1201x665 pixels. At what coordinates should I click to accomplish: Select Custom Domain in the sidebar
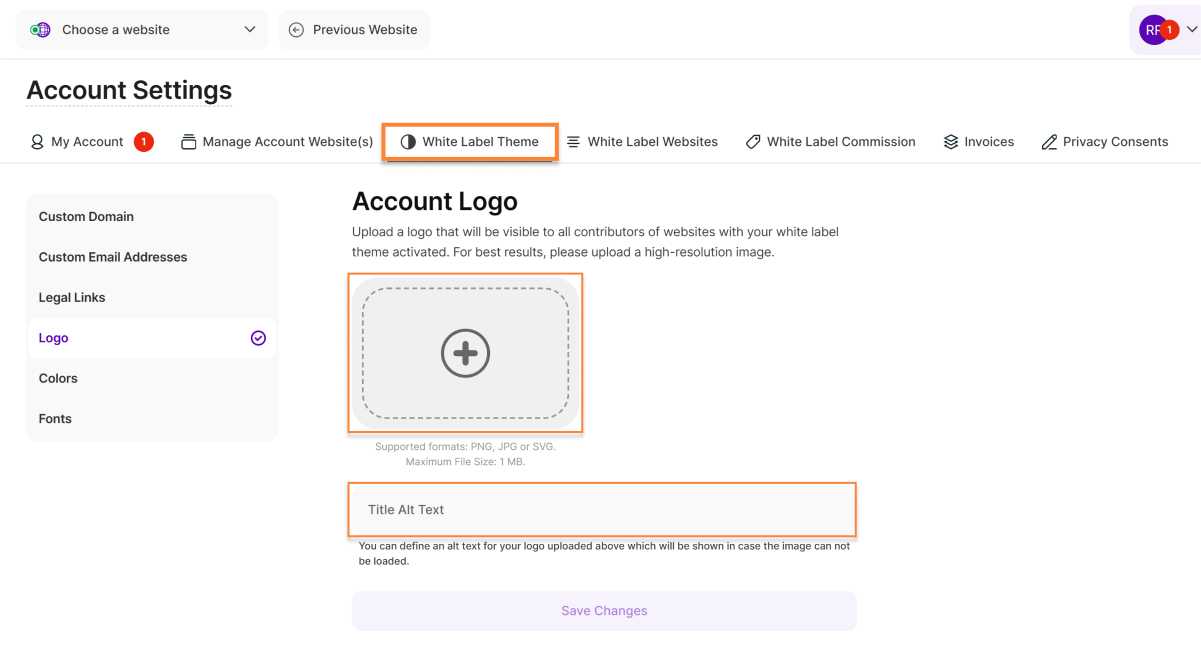point(86,217)
